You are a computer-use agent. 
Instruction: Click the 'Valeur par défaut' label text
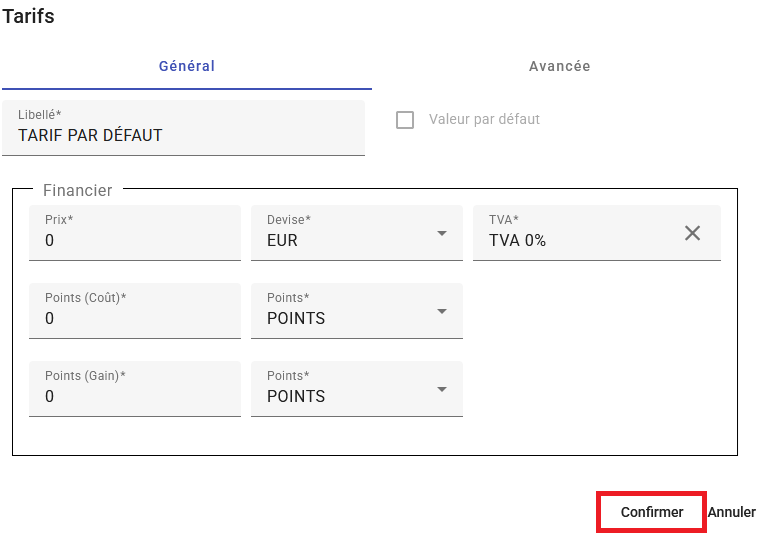(x=484, y=119)
